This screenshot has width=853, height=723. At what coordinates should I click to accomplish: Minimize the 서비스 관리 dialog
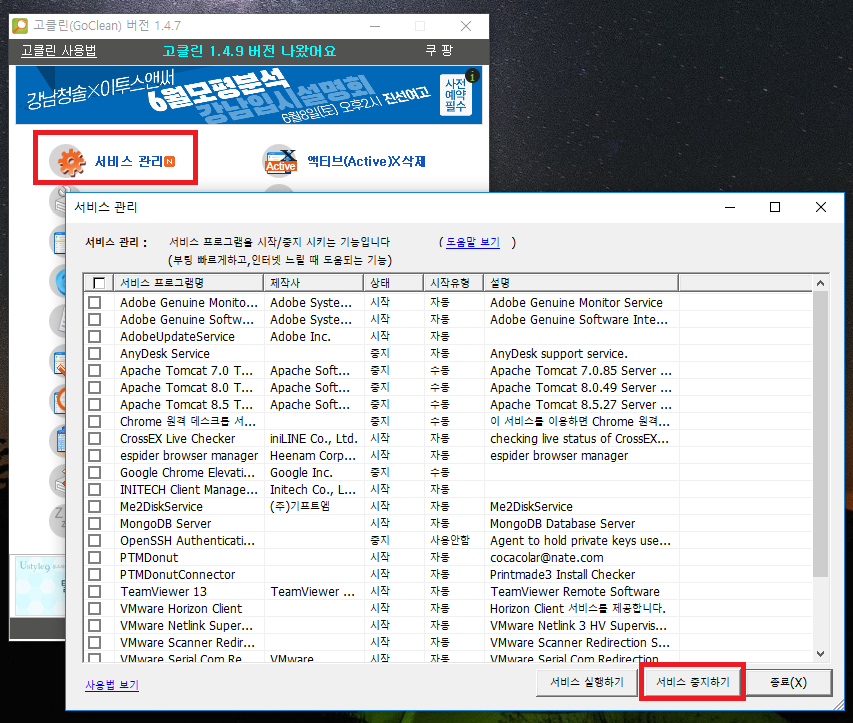pyautogui.click(x=730, y=207)
